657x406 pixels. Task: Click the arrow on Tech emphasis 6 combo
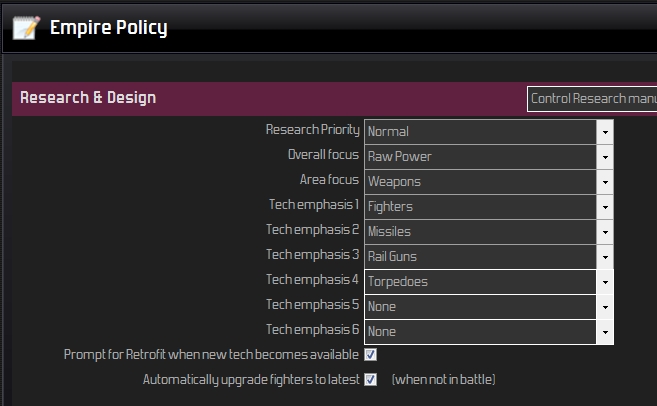[605, 331]
